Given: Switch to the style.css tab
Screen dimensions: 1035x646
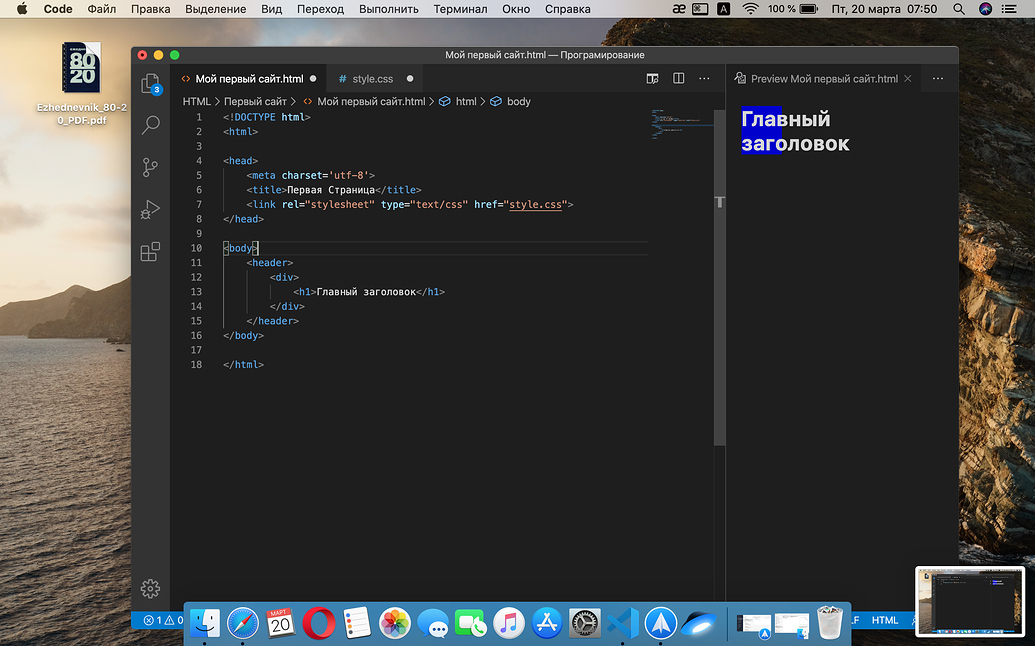Looking at the screenshot, I should (372, 79).
